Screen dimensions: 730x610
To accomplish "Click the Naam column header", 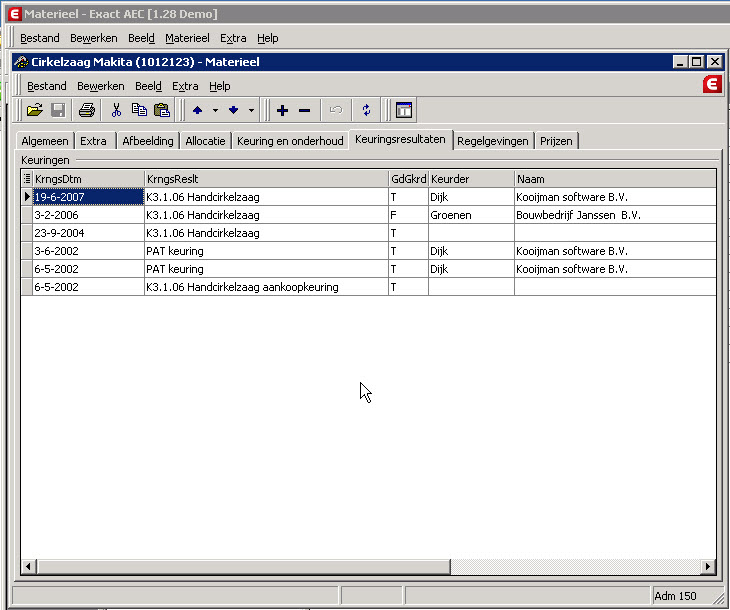I will 615,179.
